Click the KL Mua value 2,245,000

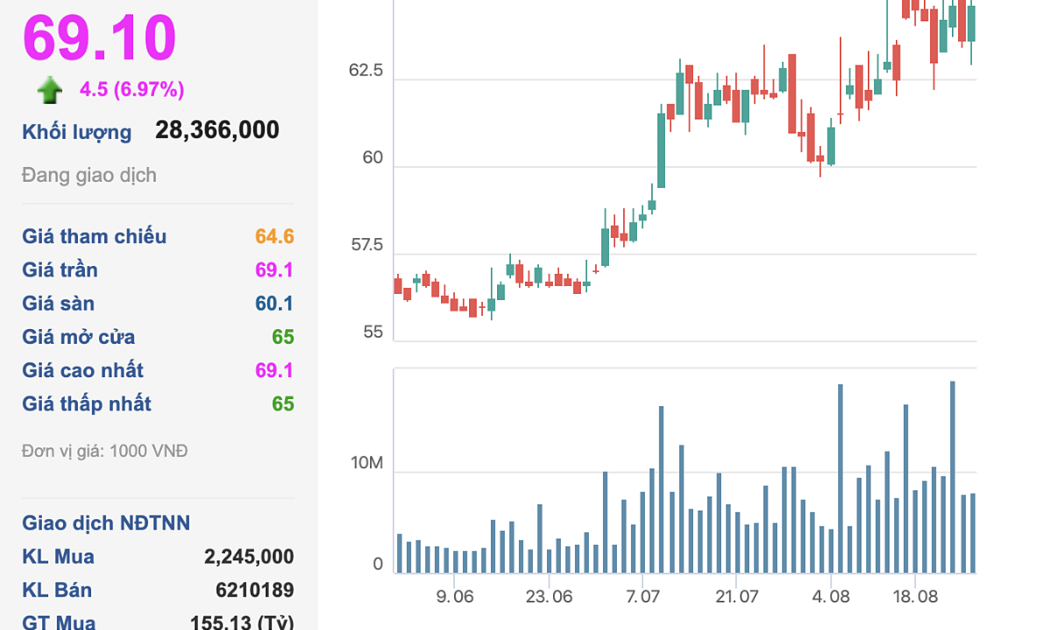click(x=248, y=557)
